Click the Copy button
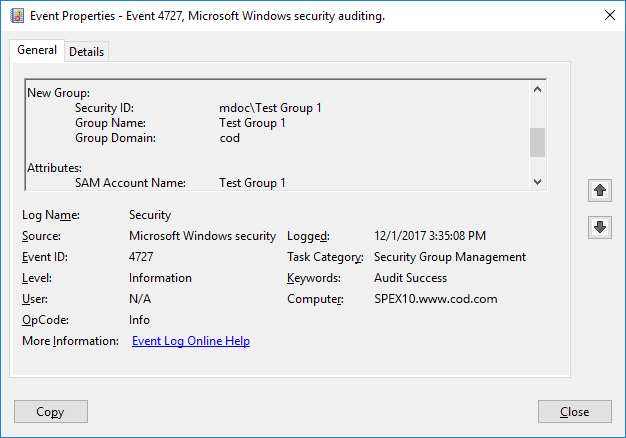Screen dimensions: 626x438 point(51,412)
